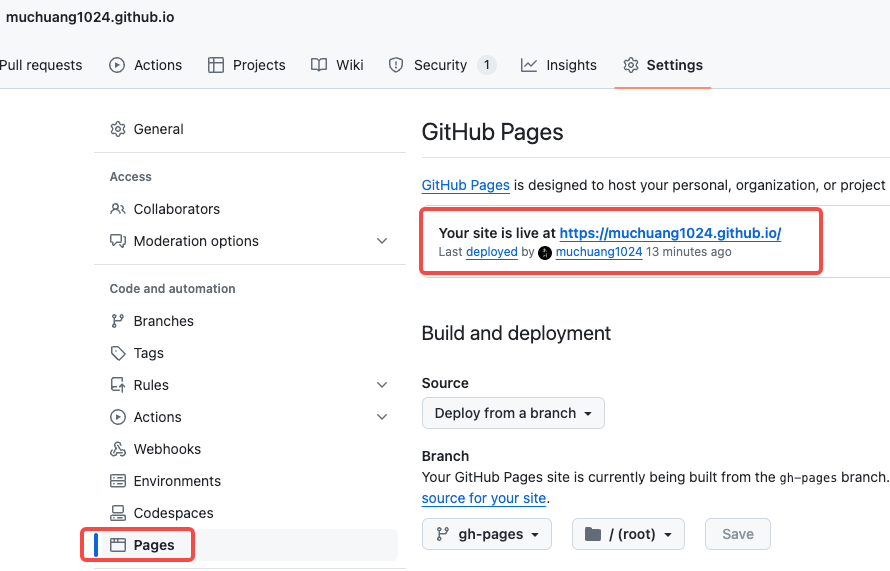The width and height of the screenshot is (890, 571).
Task: Select the Settings tab
Action: coord(663,65)
